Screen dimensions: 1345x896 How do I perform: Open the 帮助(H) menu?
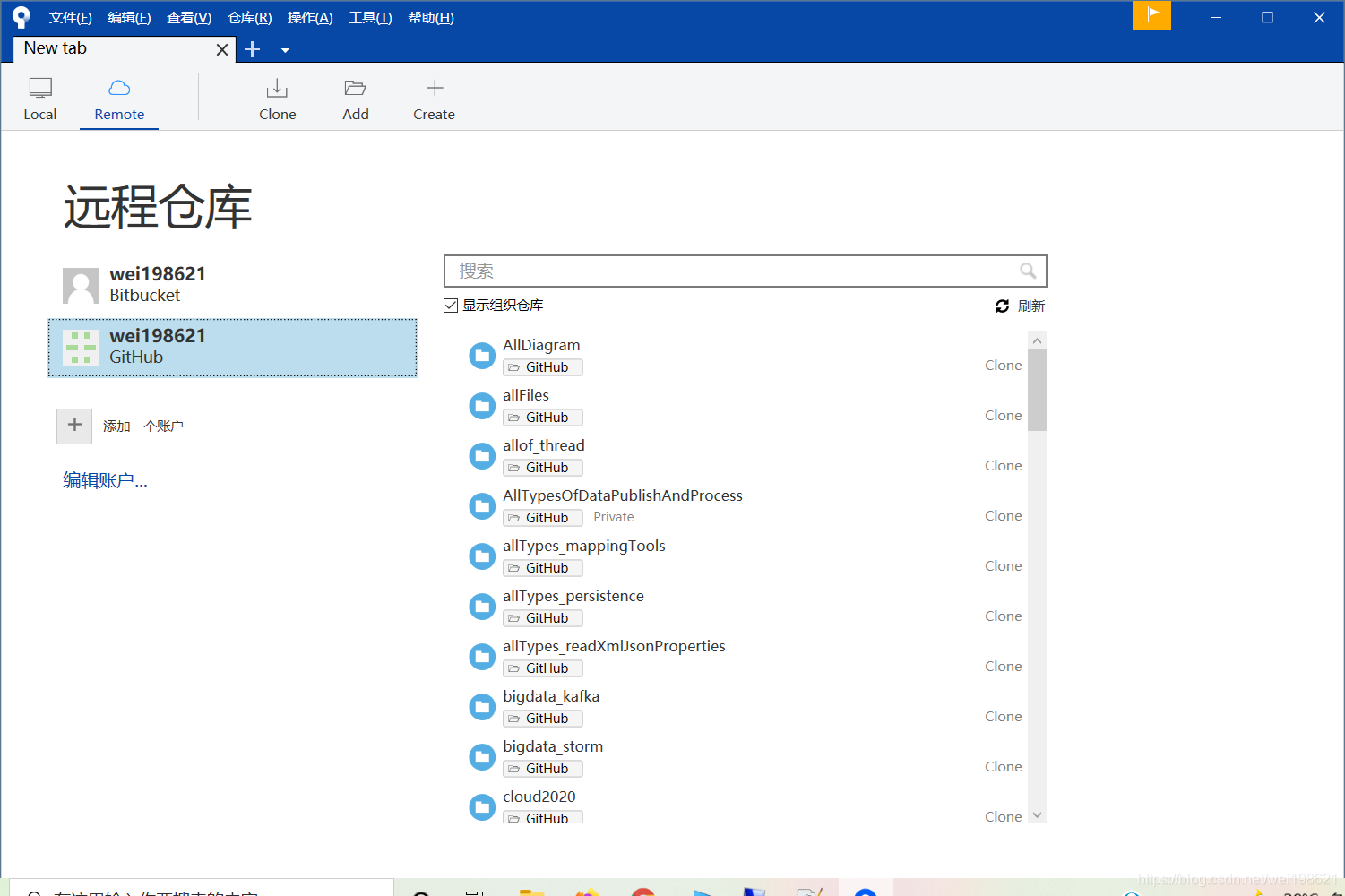tap(431, 18)
